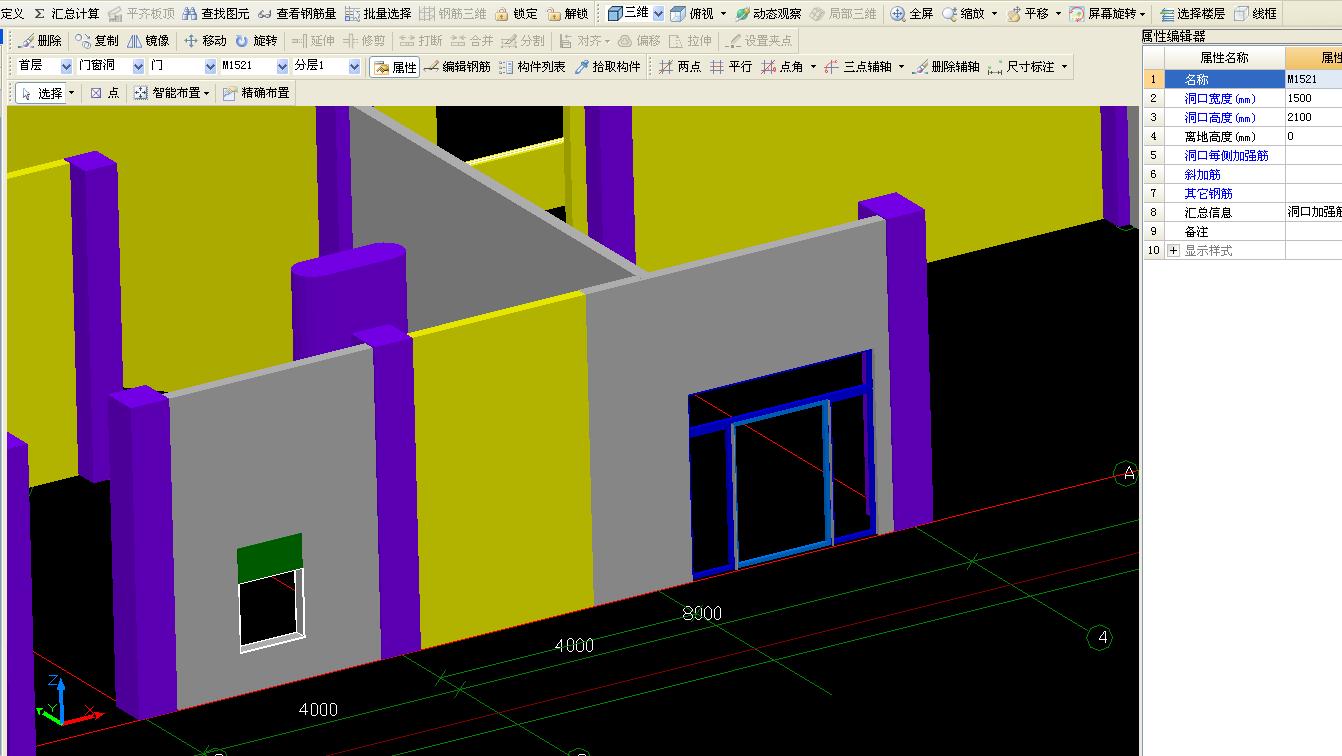Click the 离地高度 value 0

(1313, 136)
